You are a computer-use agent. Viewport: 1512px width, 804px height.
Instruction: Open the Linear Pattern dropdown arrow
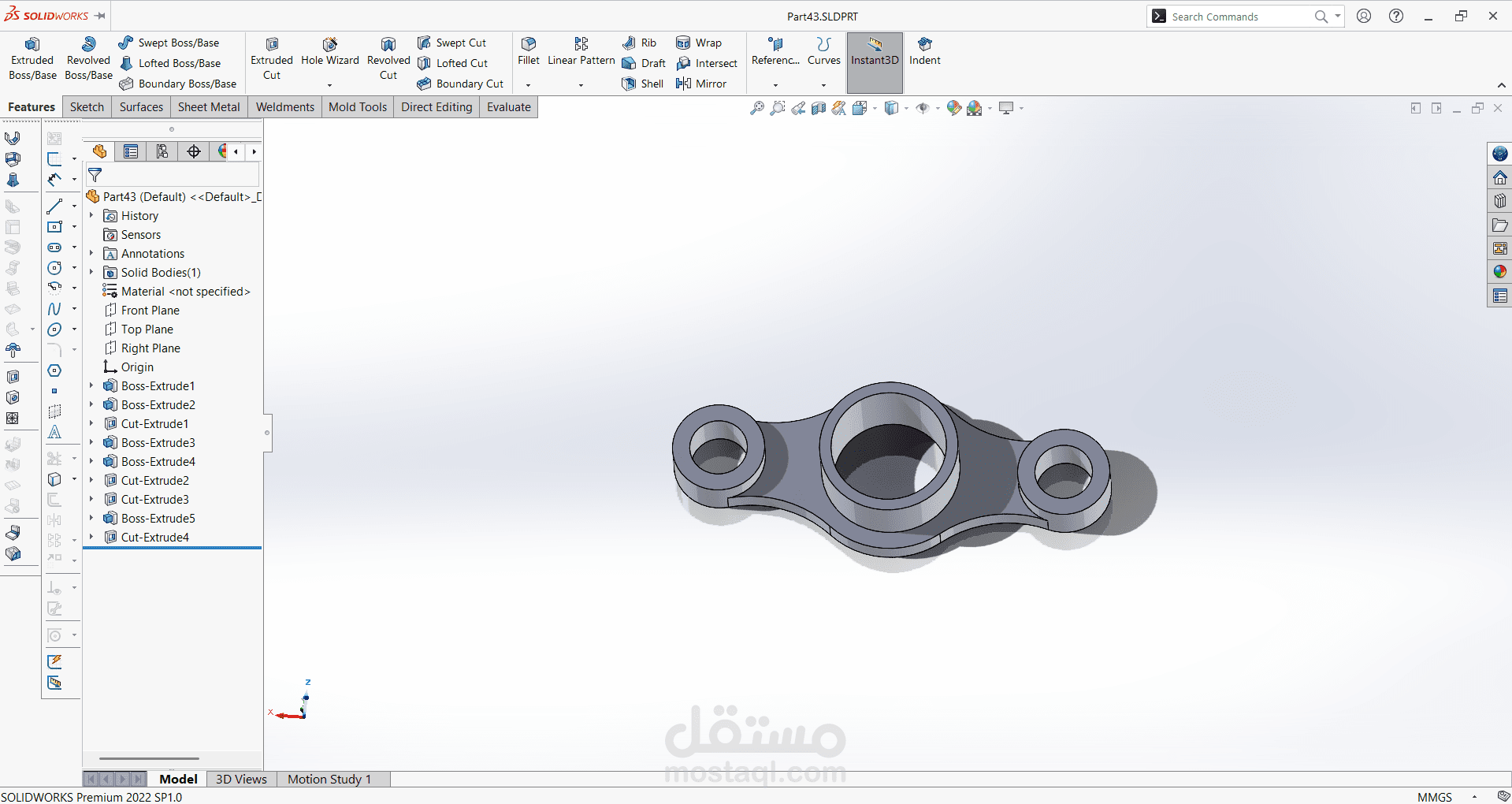[581, 85]
